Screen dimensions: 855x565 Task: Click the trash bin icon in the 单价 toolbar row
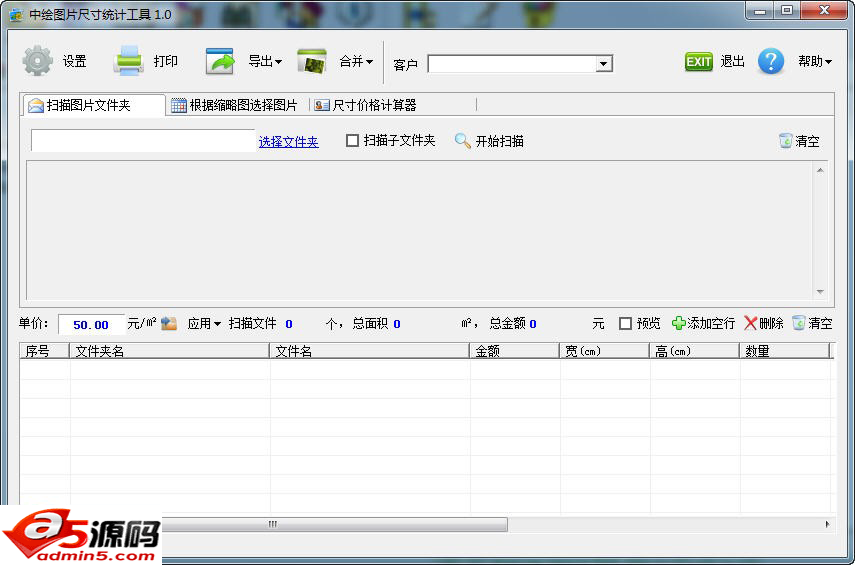coord(798,323)
